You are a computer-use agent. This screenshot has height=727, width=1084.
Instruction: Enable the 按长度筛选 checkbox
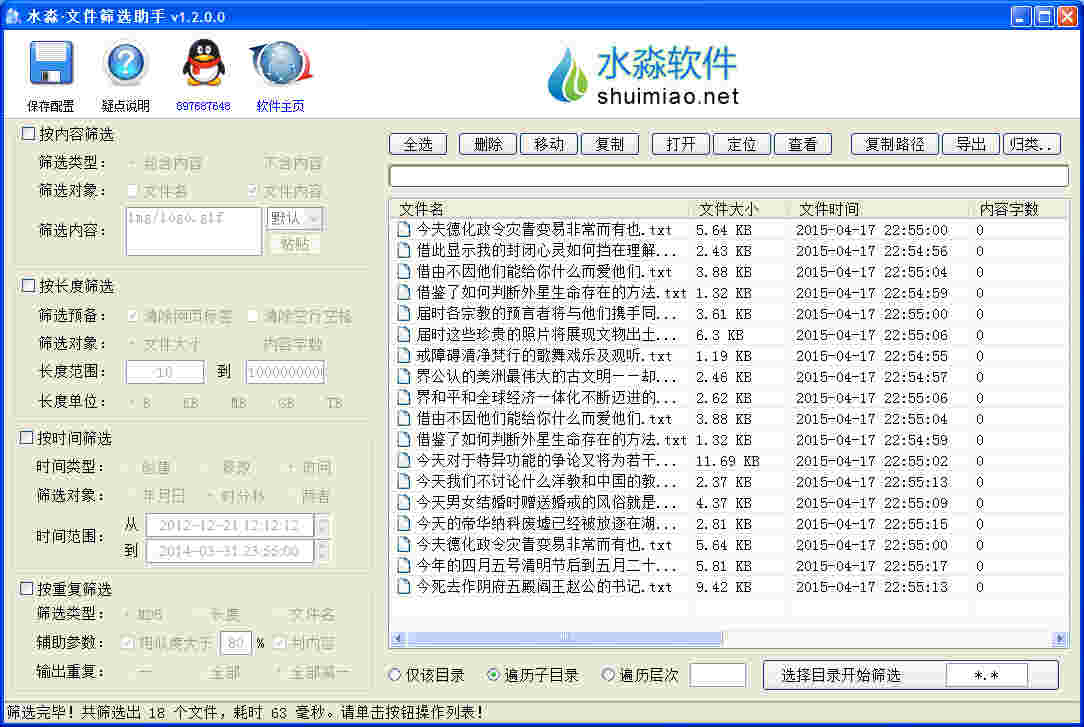tap(28, 285)
